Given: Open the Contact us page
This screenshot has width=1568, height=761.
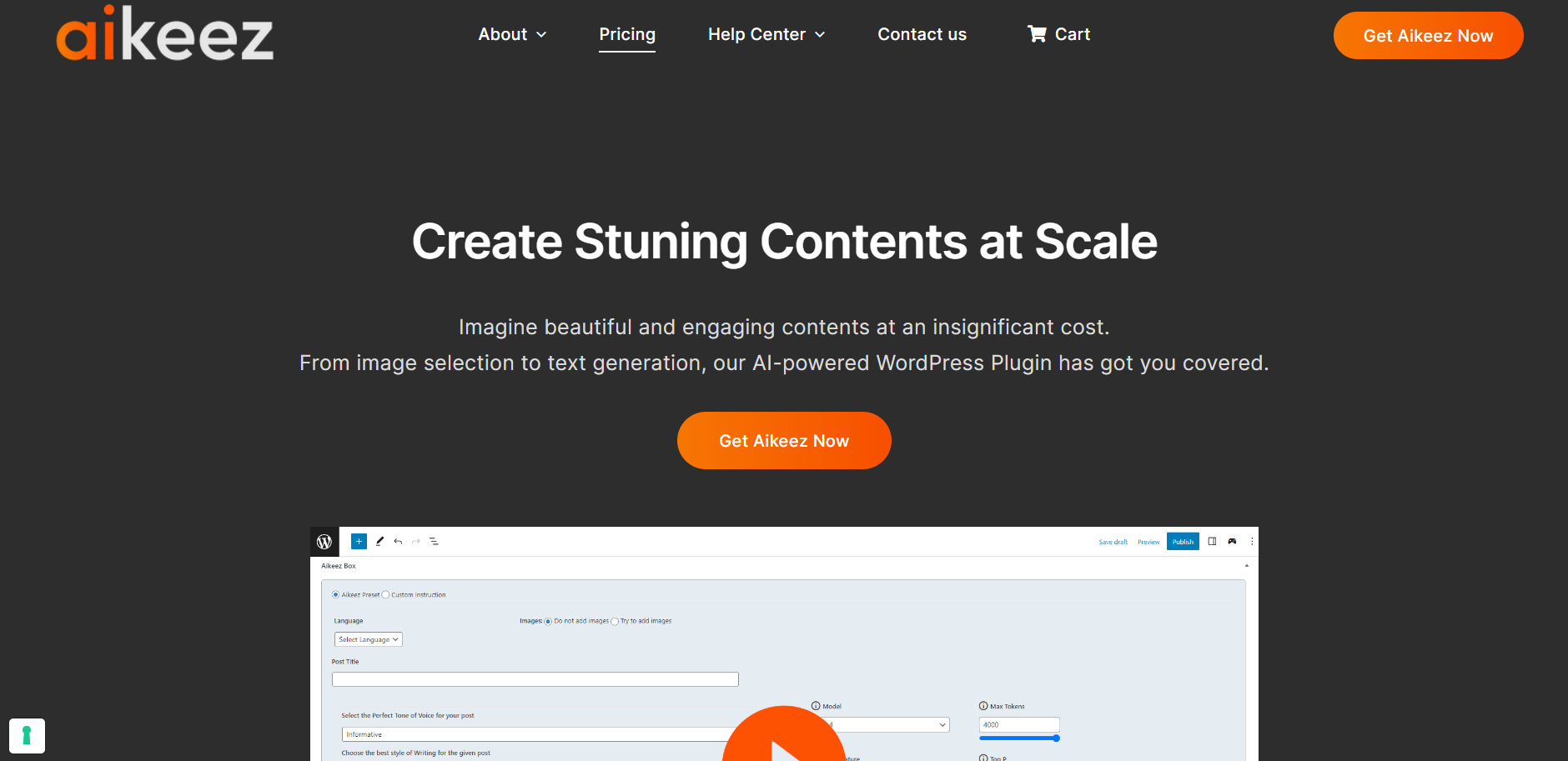Looking at the screenshot, I should [922, 34].
